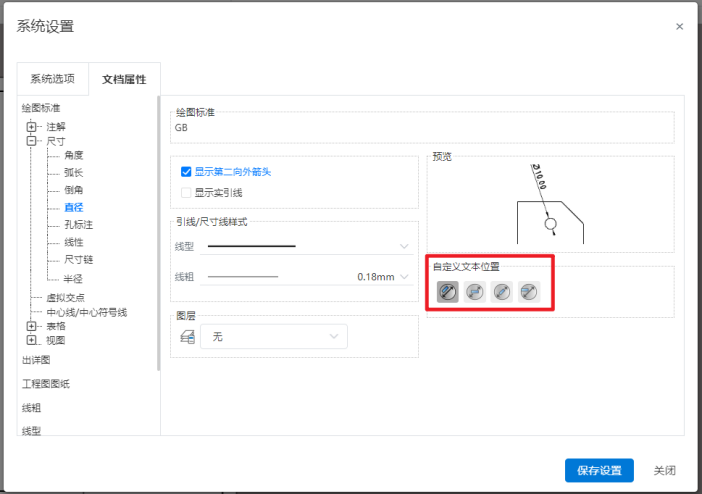Select the fourth custom text position icon
The width and height of the screenshot is (702, 494).
click(529, 292)
